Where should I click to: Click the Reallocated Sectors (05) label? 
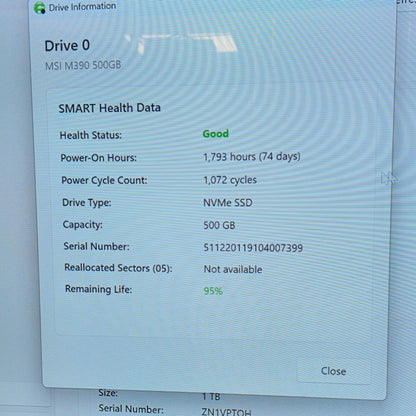118,268
